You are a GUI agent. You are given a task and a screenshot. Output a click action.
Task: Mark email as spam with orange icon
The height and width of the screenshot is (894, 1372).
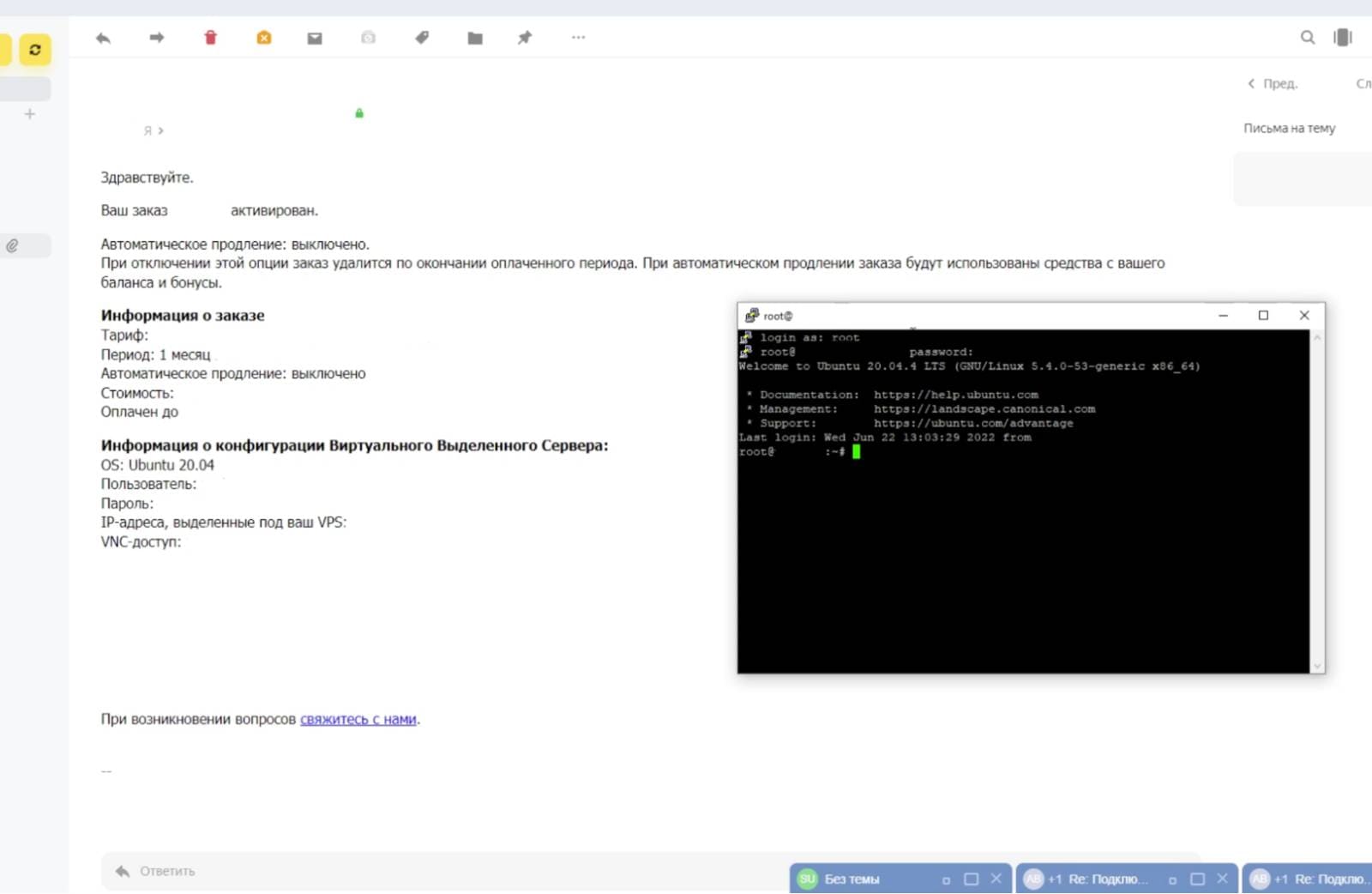(264, 38)
